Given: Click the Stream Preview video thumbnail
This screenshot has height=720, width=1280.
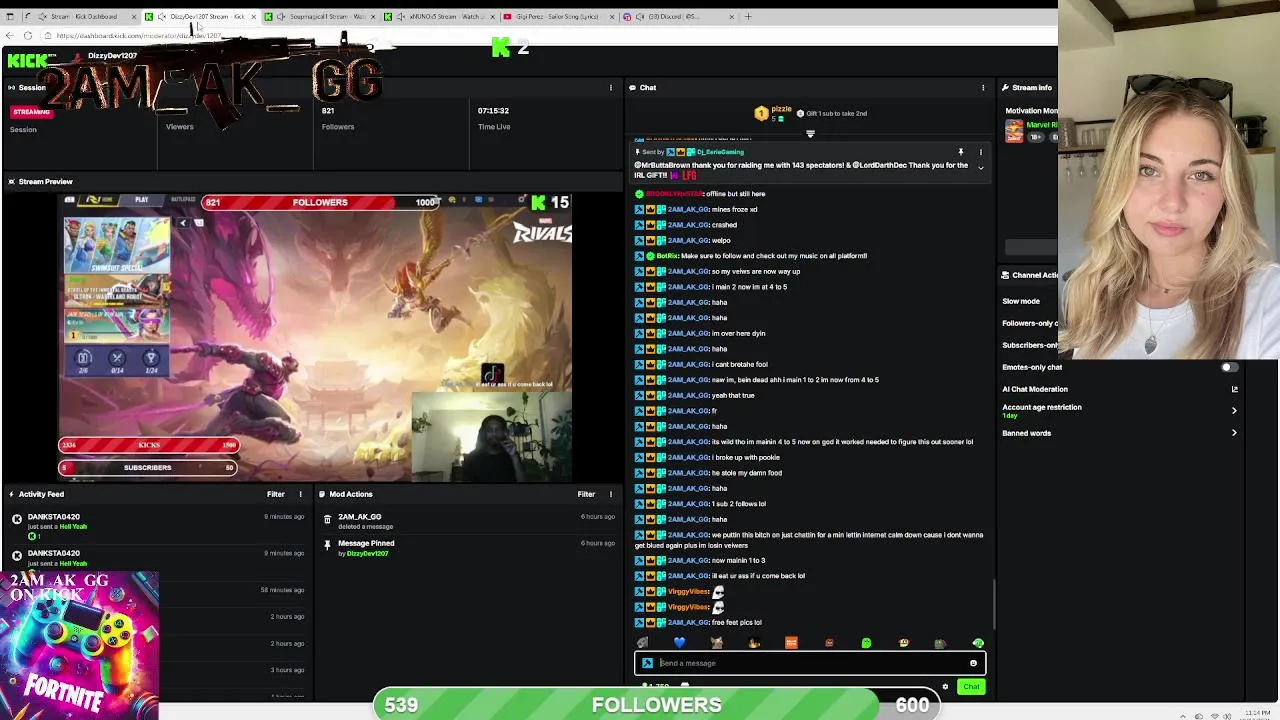Looking at the screenshot, I should pyautogui.click(x=315, y=337).
